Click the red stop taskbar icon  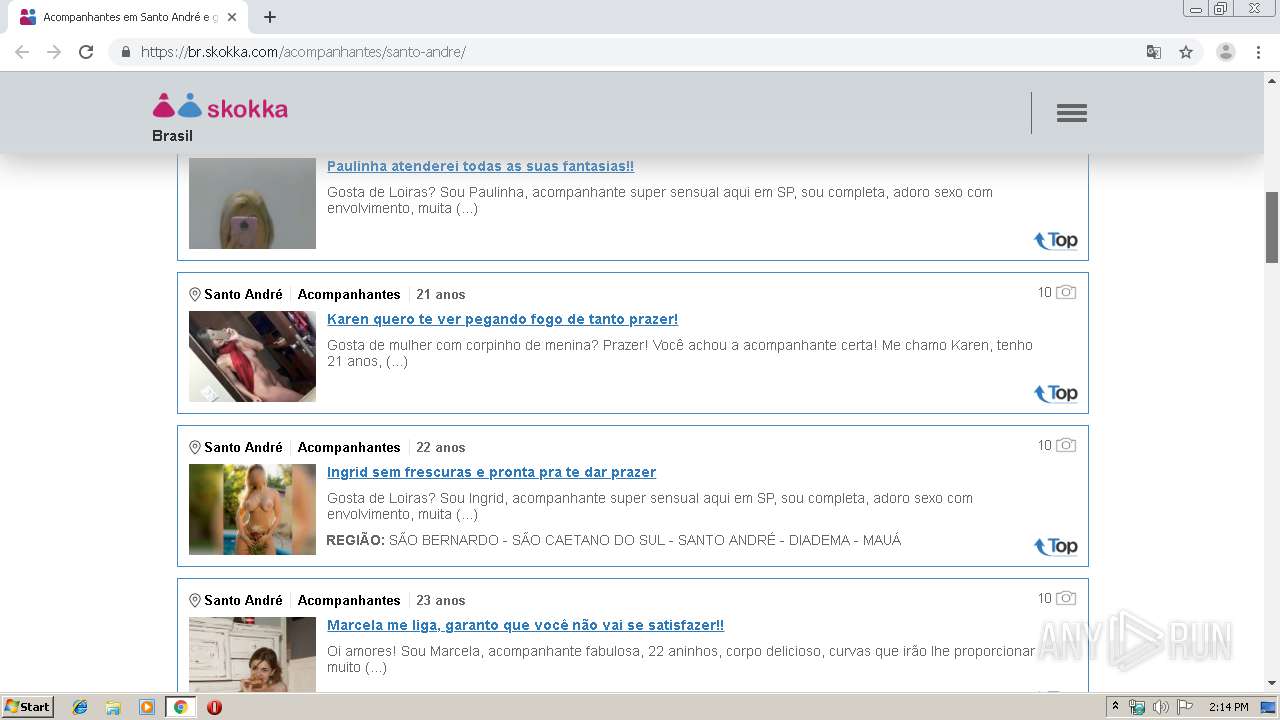pyautogui.click(x=214, y=707)
